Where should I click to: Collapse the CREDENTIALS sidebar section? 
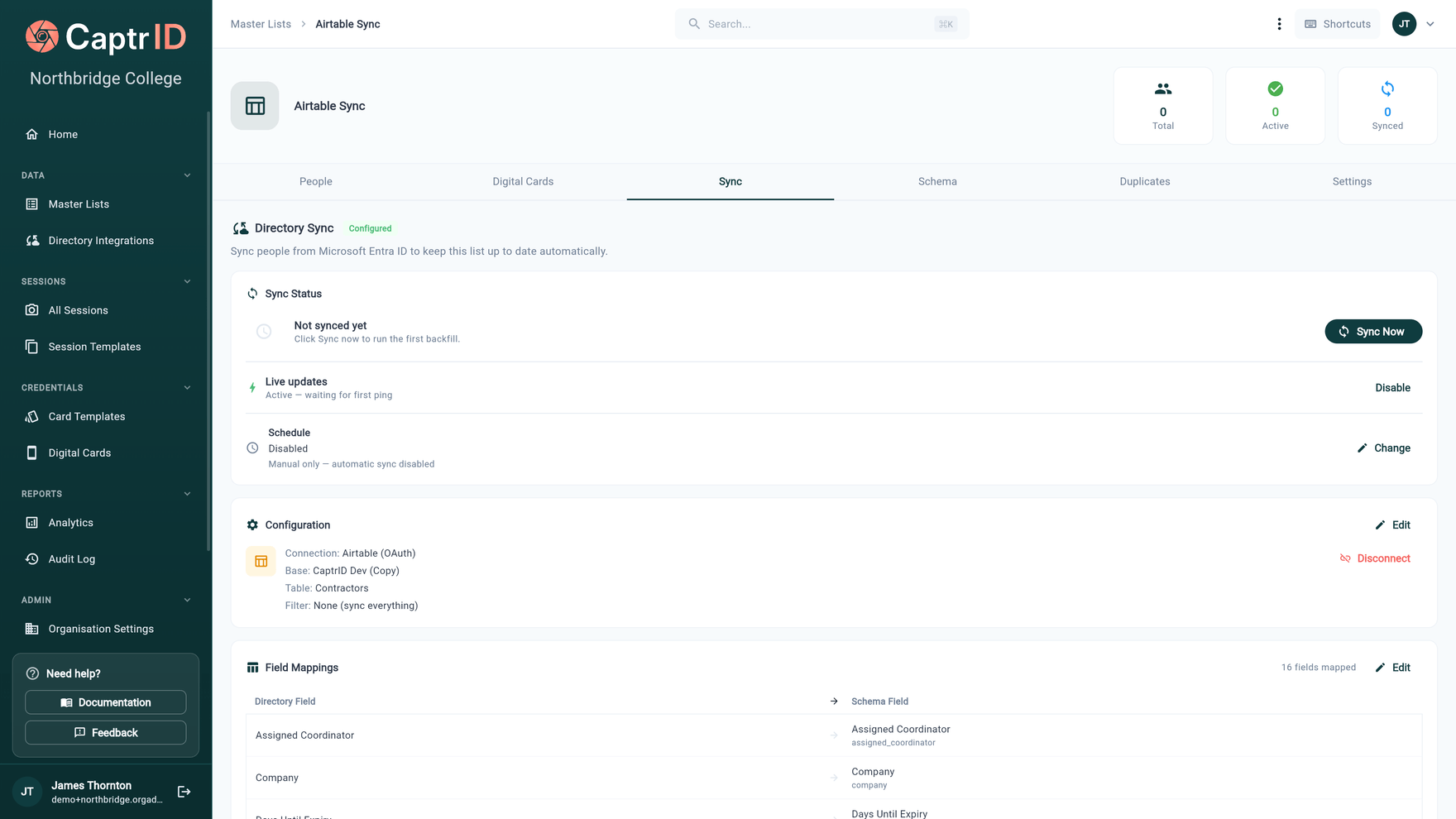[187, 387]
